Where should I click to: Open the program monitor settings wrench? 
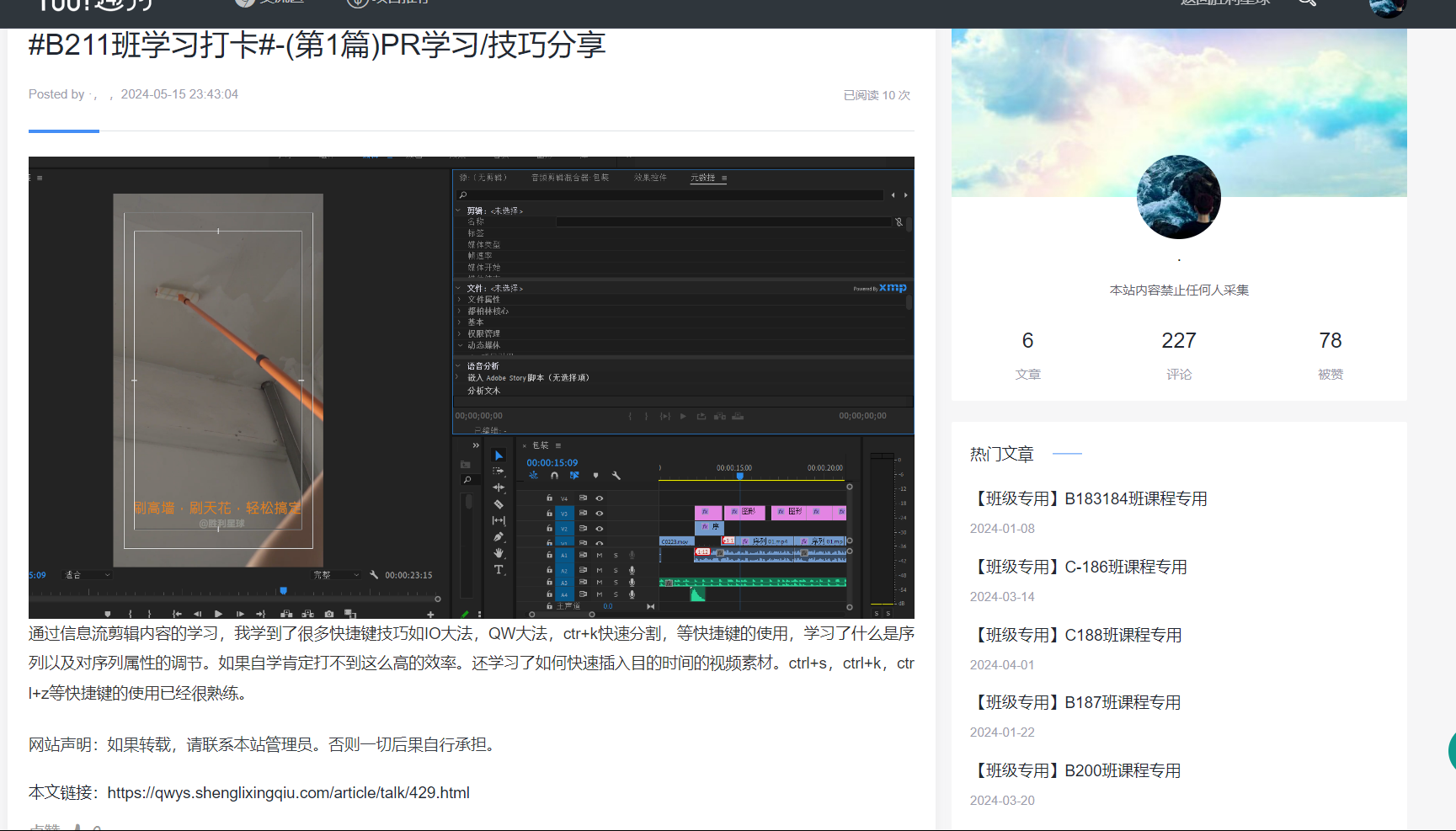pyautogui.click(x=374, y=575)
